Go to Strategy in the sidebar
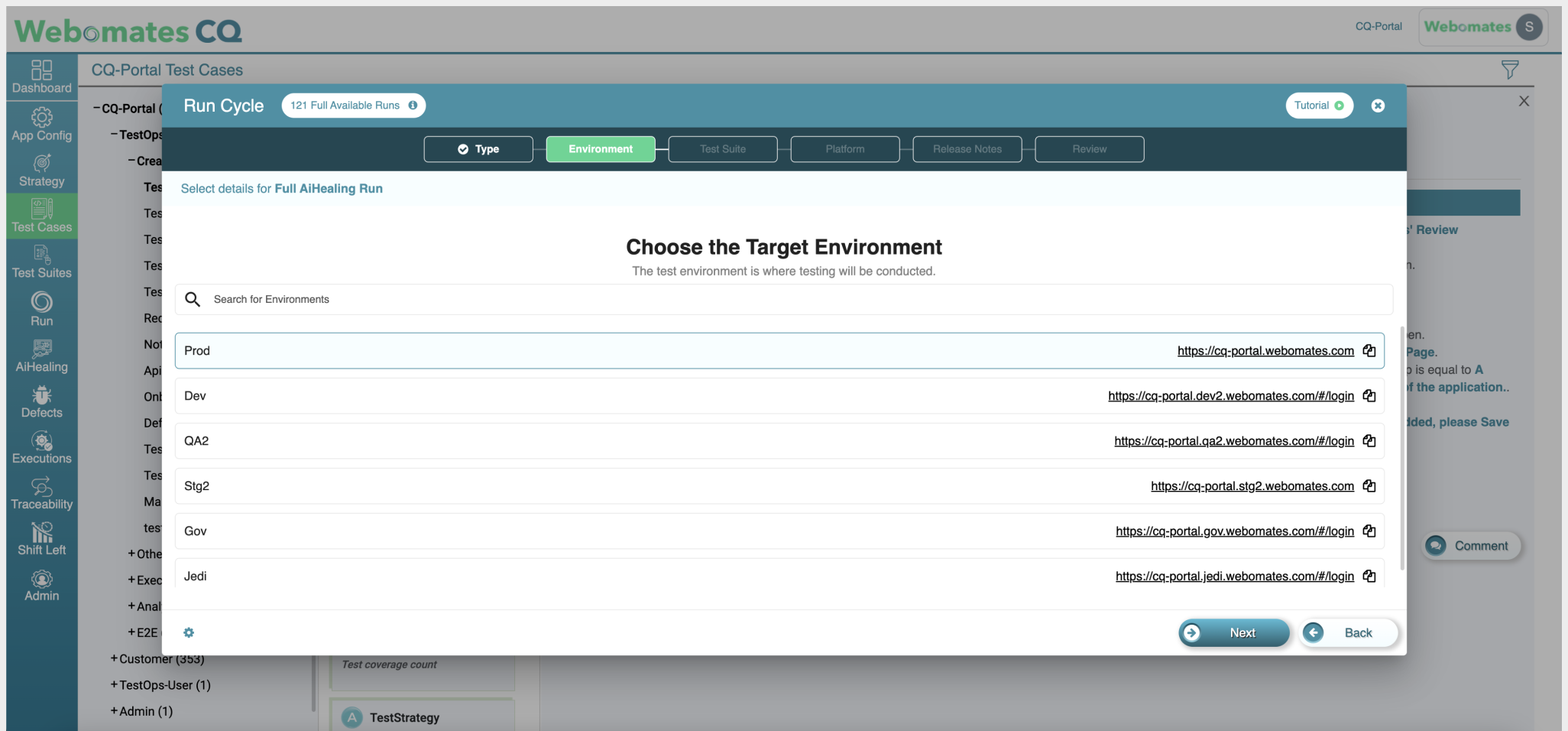1568x731 pixels. click(41, 170)
